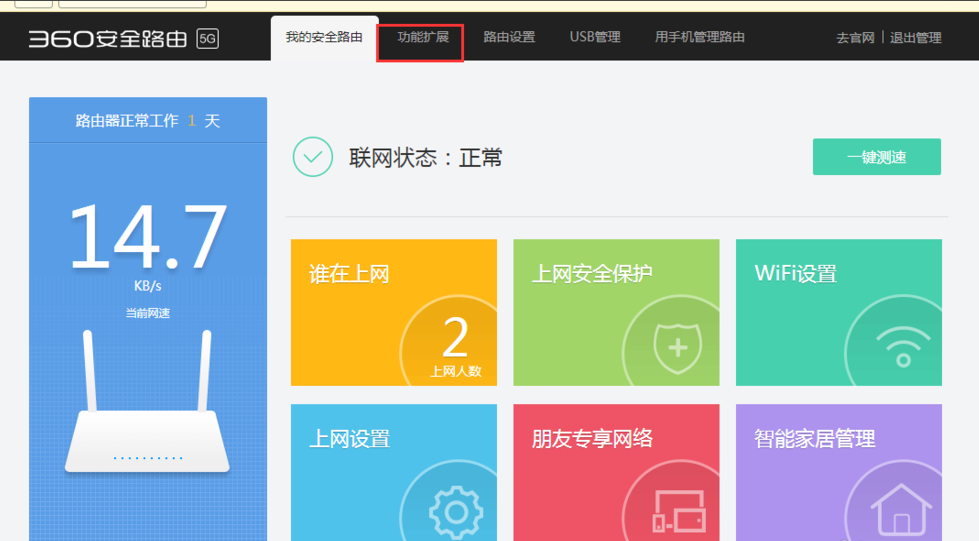Open the 上网设置 tile
The height and width of the screenshot is (541, 979).
click(x=394, y=472)
